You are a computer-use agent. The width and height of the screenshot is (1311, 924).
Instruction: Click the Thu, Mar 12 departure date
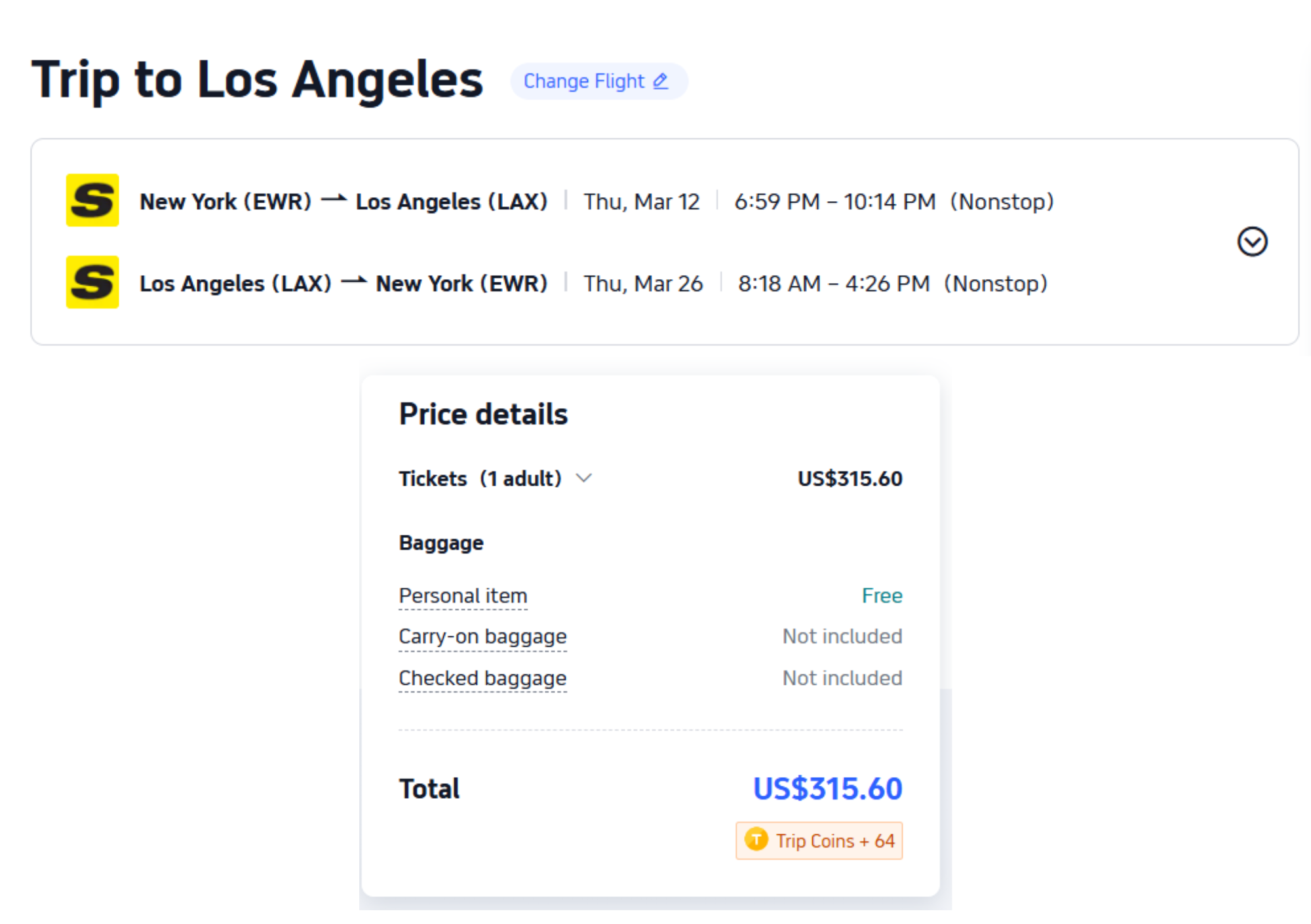[x=642, y=202]
